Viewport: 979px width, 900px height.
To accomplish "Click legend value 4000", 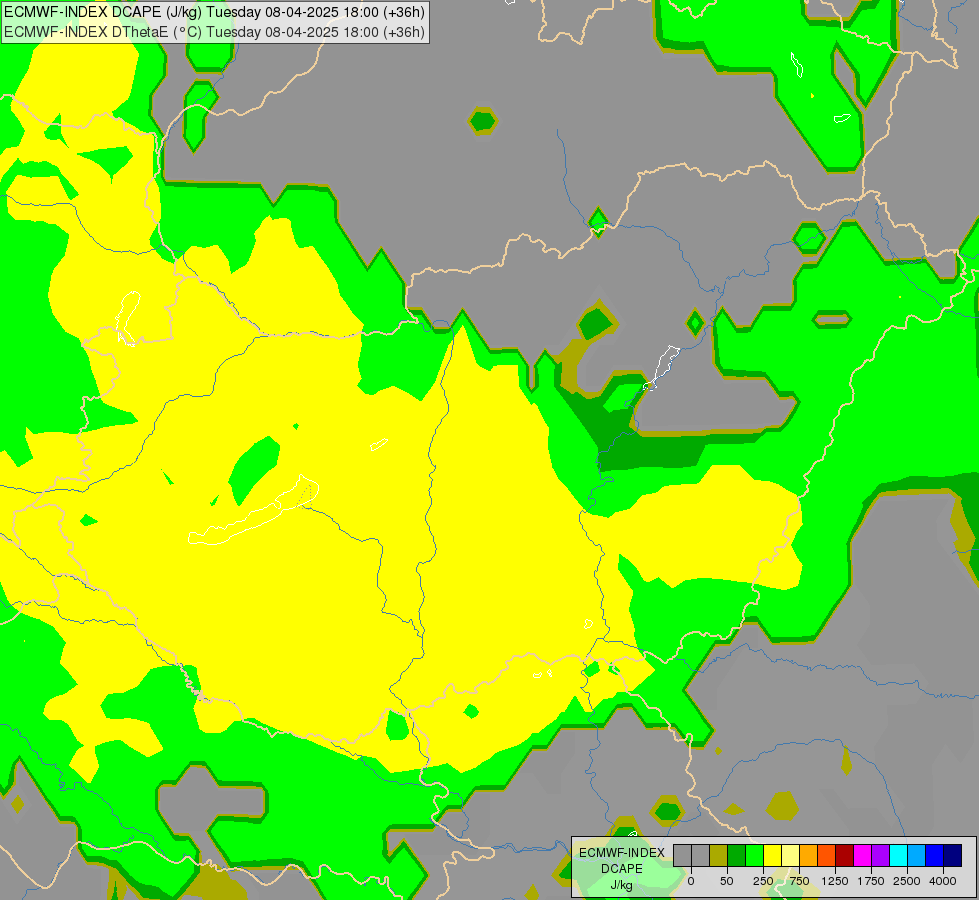I will 943,881.
